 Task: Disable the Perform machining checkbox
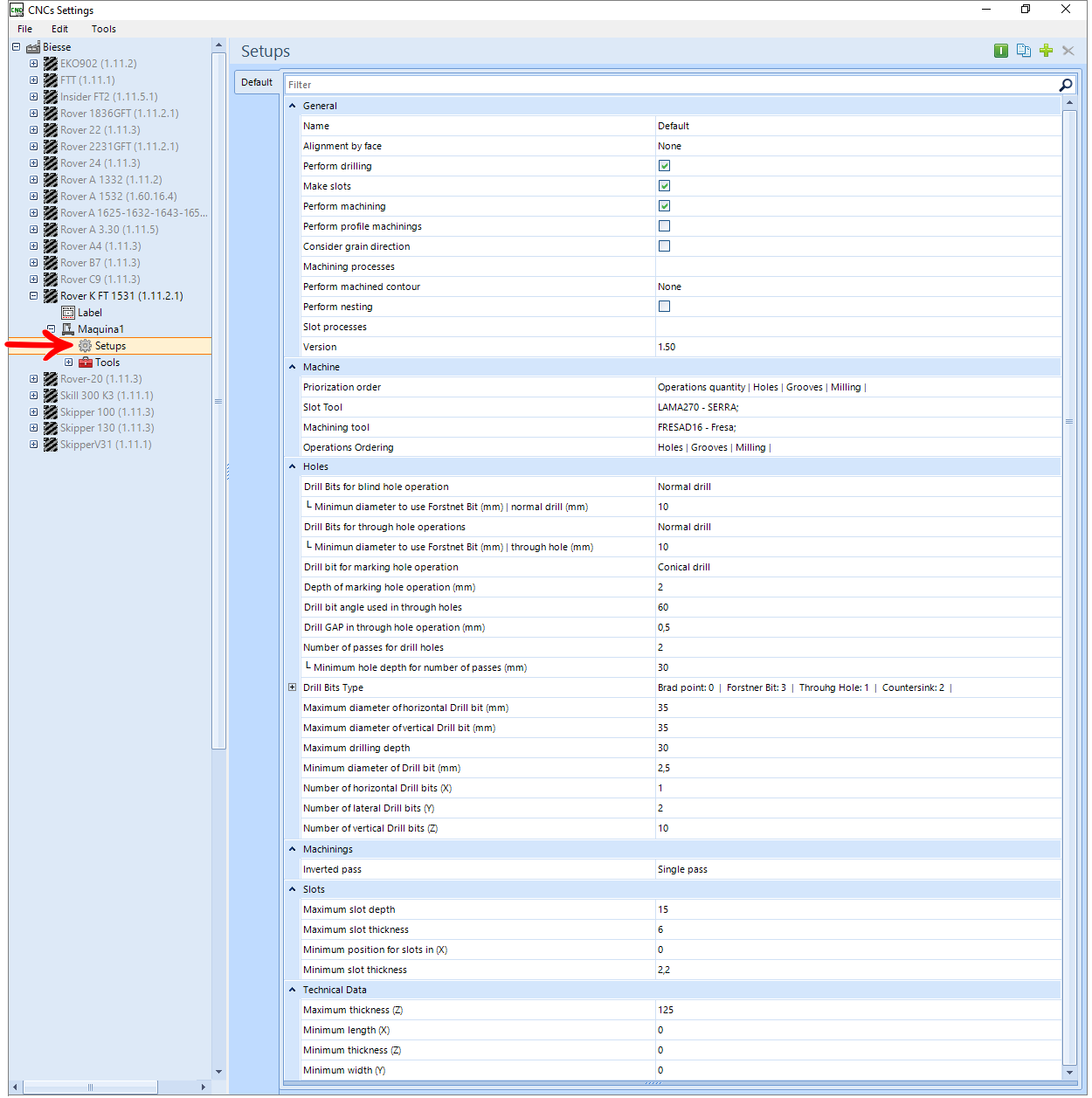pyautogui.click(x=664, y=206)
